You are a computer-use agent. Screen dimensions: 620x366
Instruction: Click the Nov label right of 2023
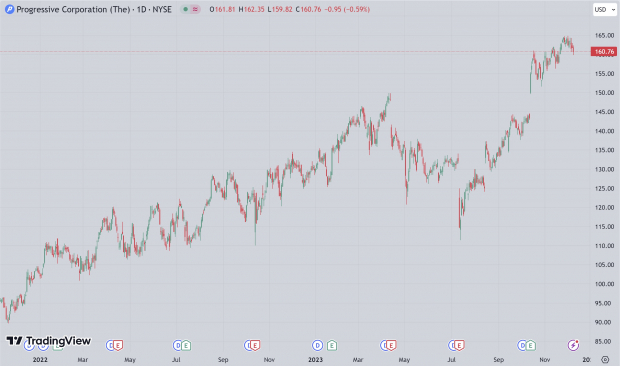point(545,359)
